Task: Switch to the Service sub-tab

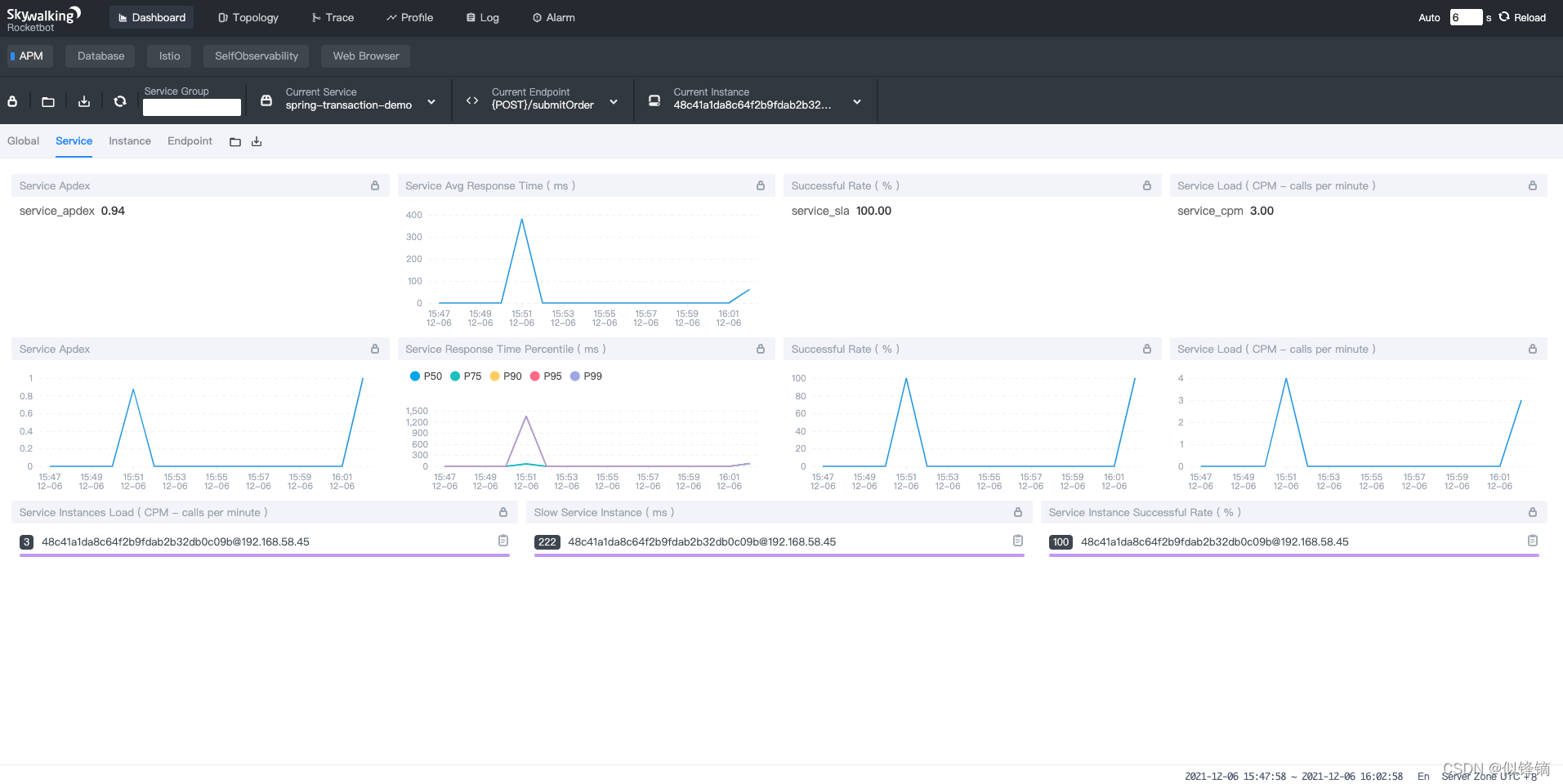Action: point(74,140)
